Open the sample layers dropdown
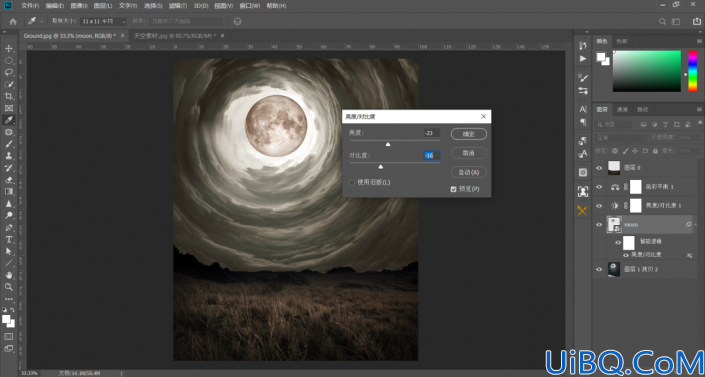Viewport: 705px width, 377px height. [x=186, y=21]
